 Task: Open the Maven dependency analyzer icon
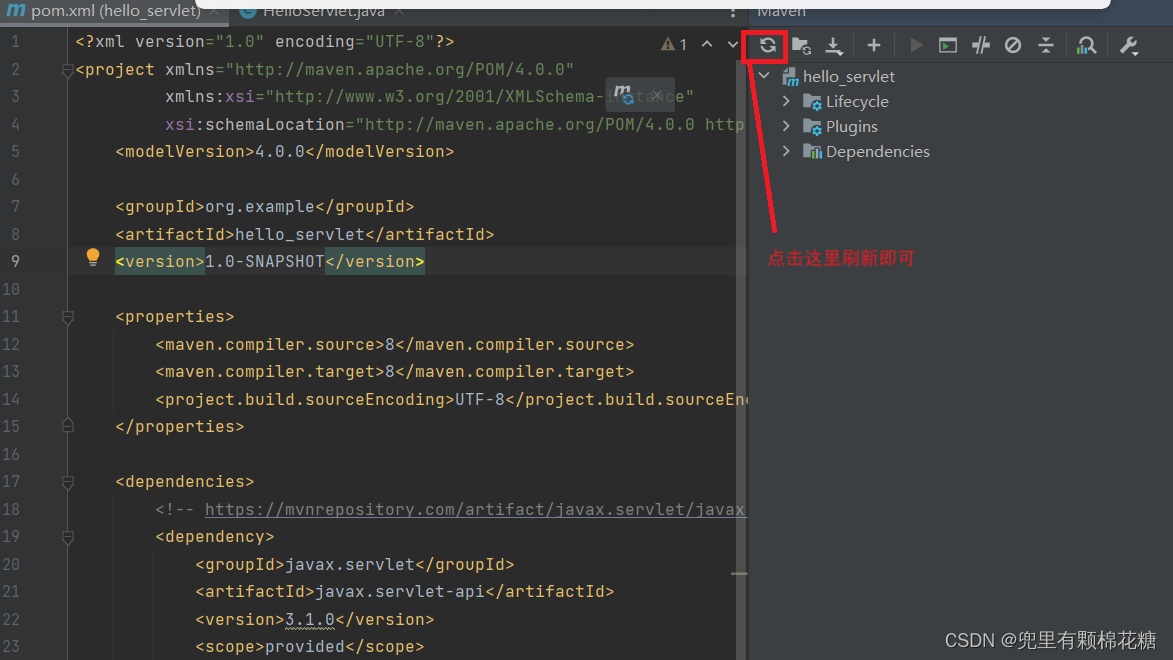click(x=1086, y=46)
